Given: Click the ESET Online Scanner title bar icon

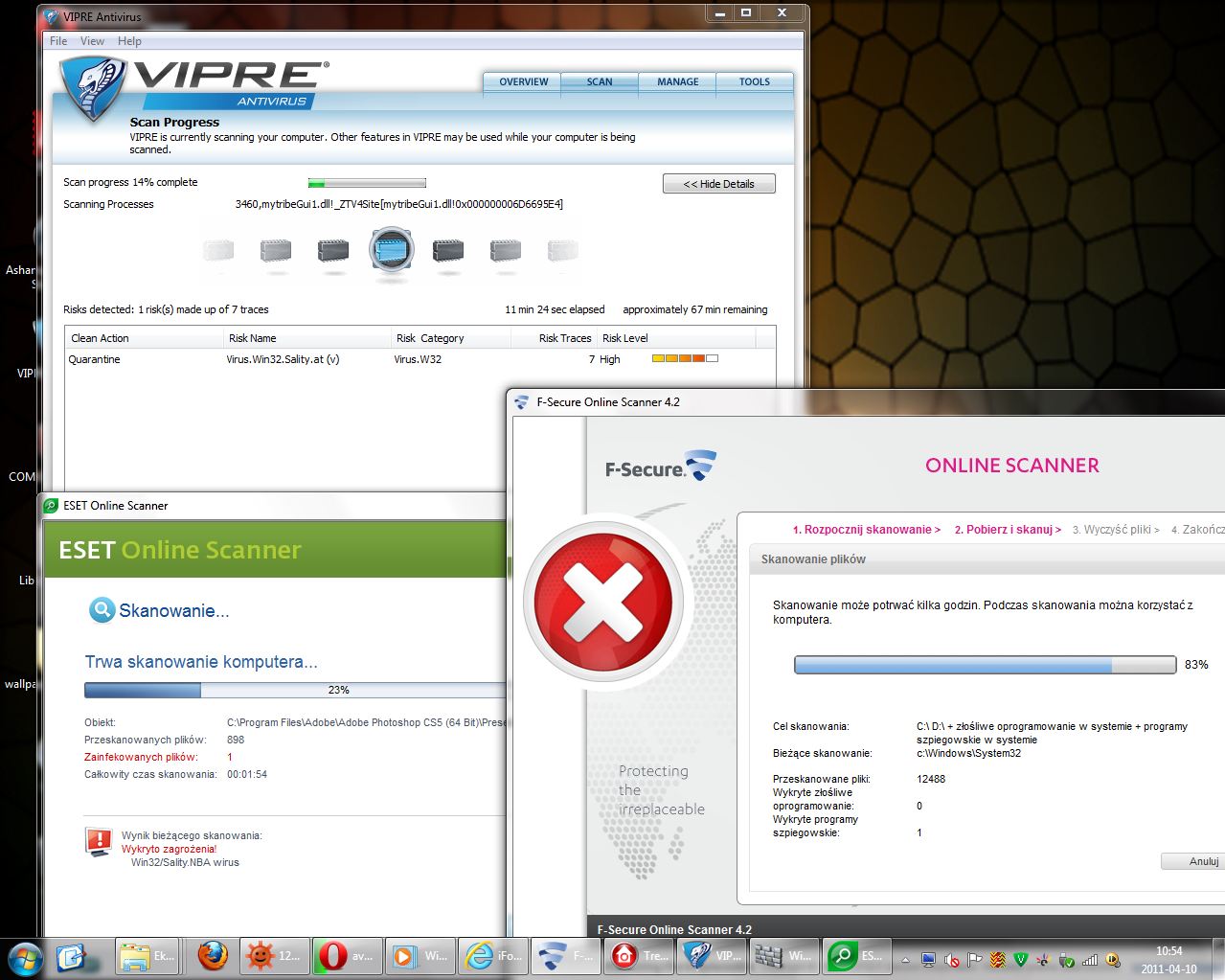Looking at the screenshot, I should 51,505.
